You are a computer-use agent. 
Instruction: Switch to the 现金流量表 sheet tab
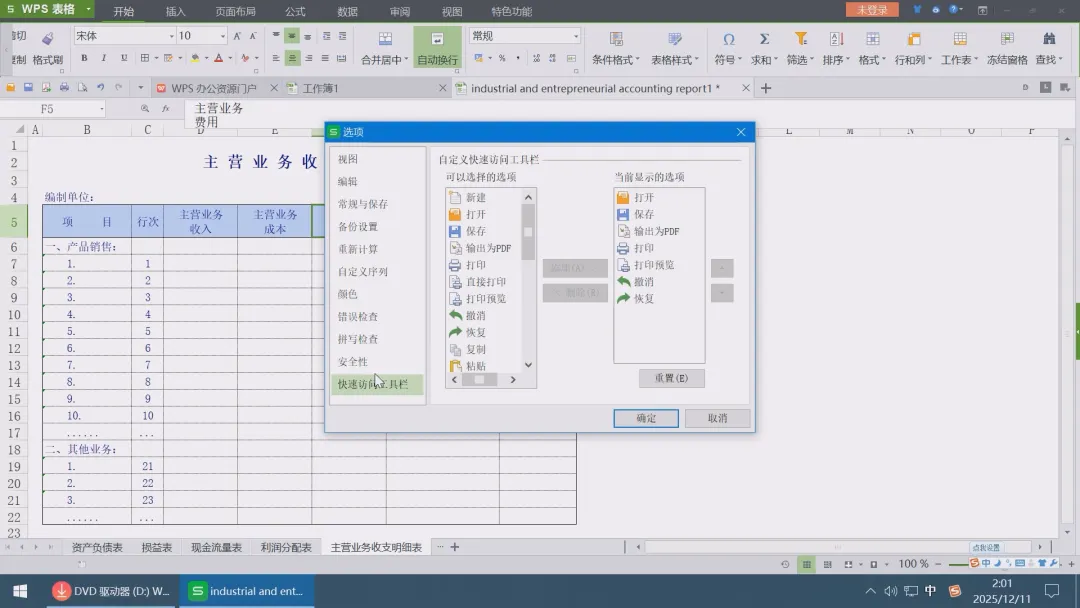tap(216, 547)
